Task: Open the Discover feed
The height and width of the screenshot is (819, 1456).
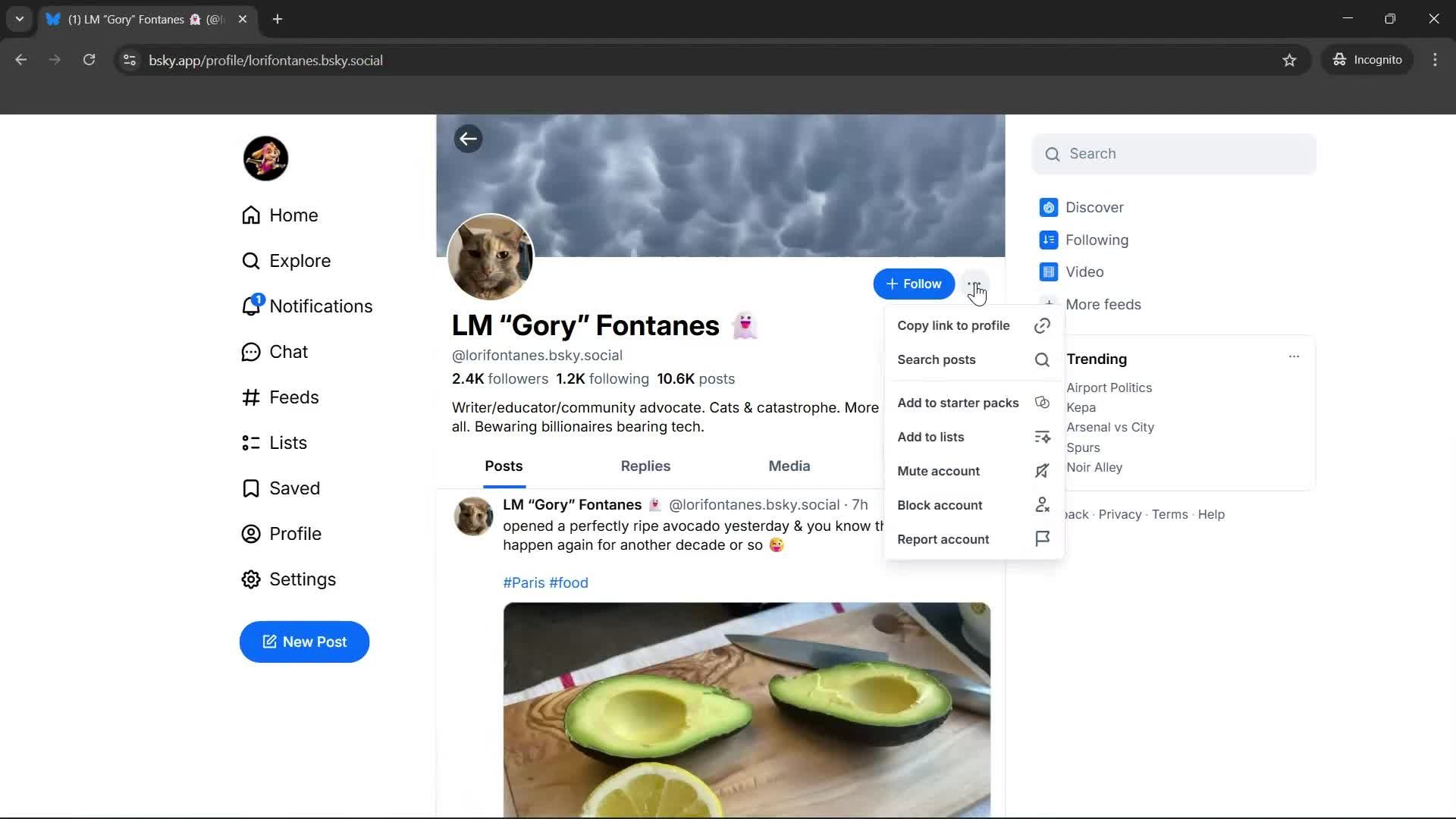Action: pos(1094,207)
